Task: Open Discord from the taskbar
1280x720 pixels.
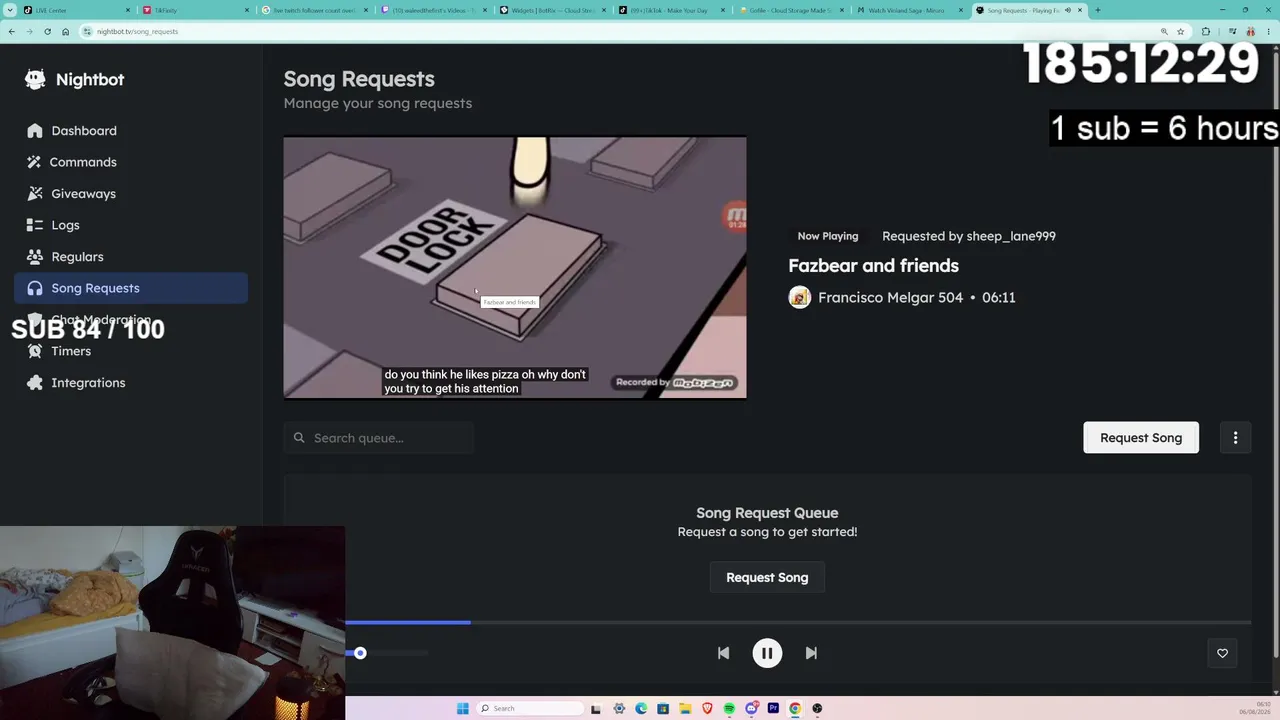Action: coord(751,708)
